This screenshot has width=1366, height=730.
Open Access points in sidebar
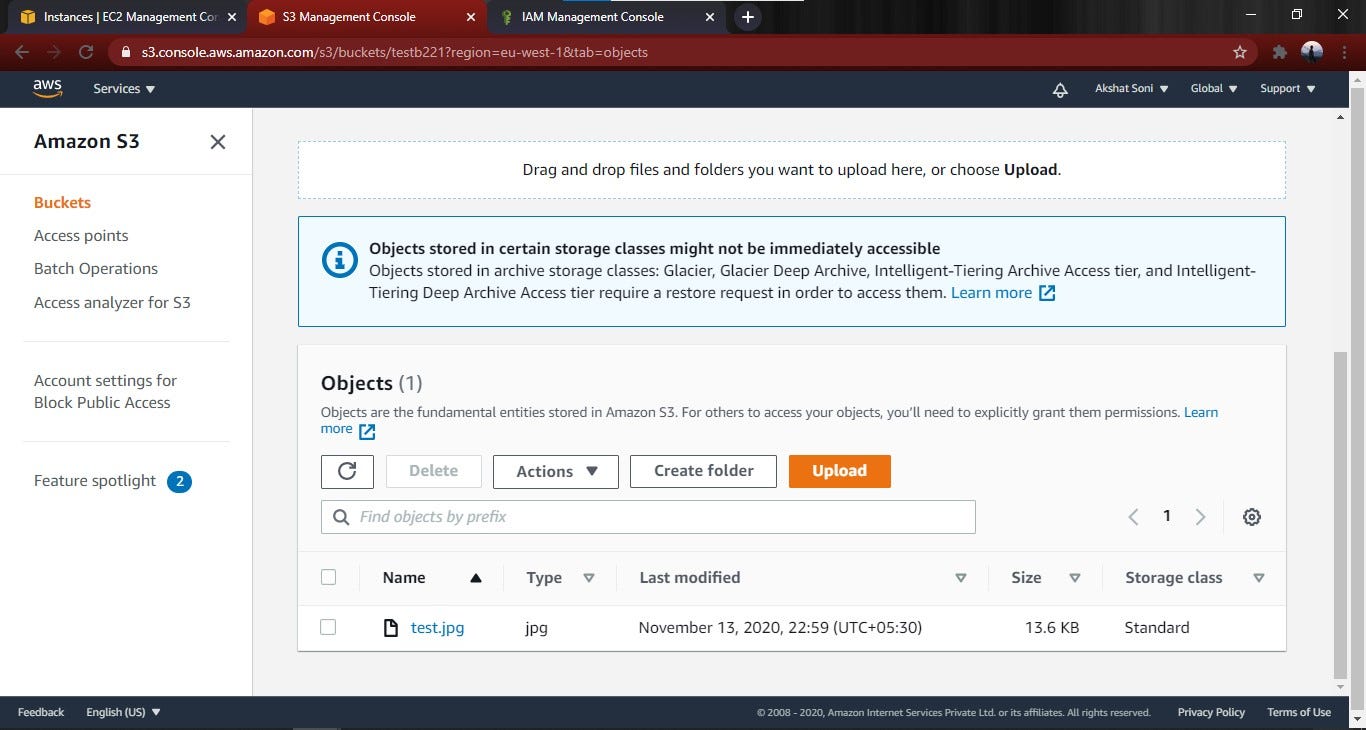click(81, 236)
